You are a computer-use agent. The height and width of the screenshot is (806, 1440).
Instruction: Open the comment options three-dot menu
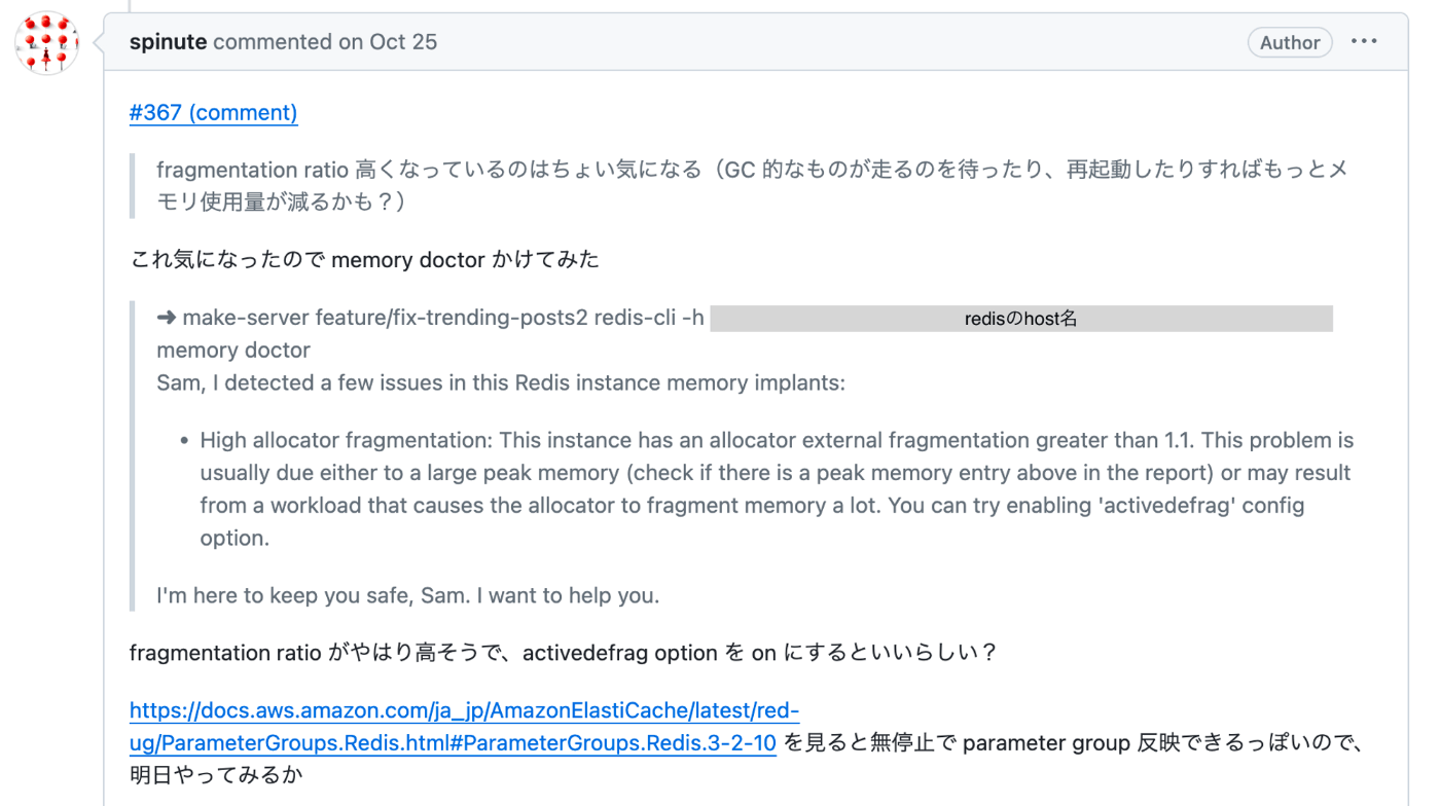(1364, 42)
